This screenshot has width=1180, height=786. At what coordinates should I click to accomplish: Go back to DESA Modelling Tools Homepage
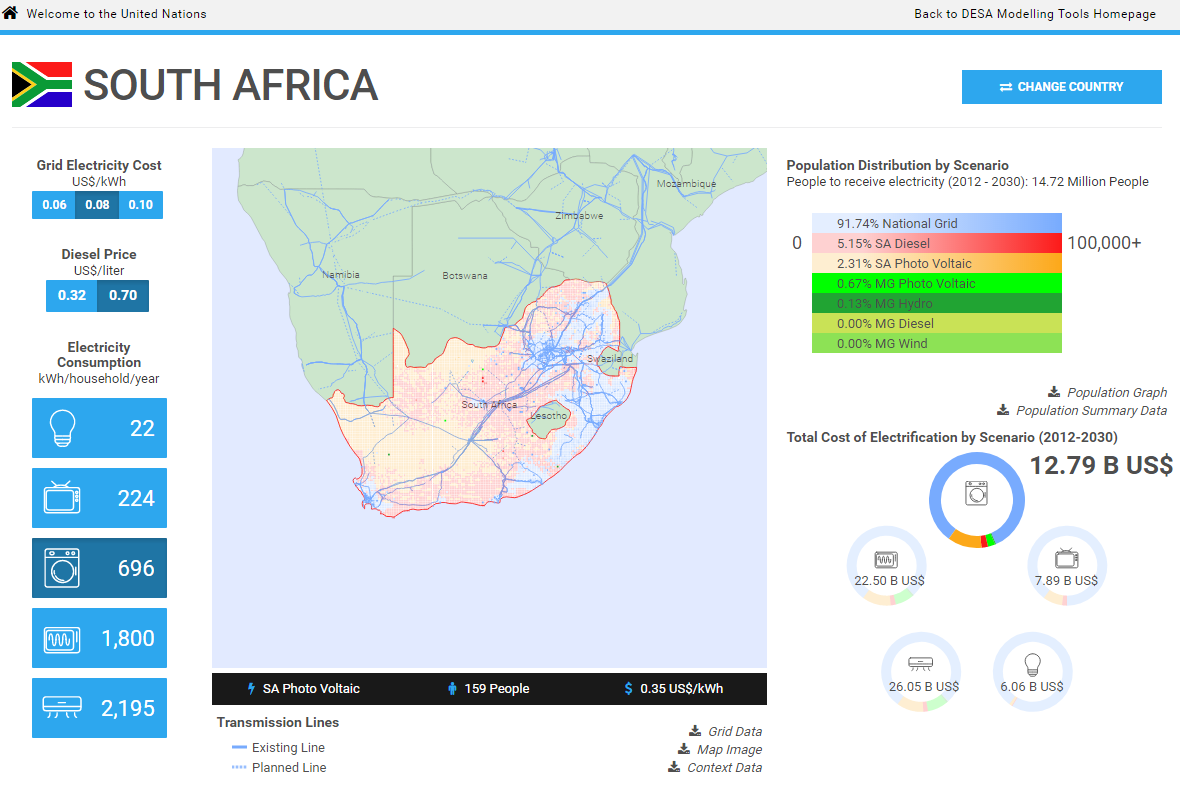coord(1034,14)
